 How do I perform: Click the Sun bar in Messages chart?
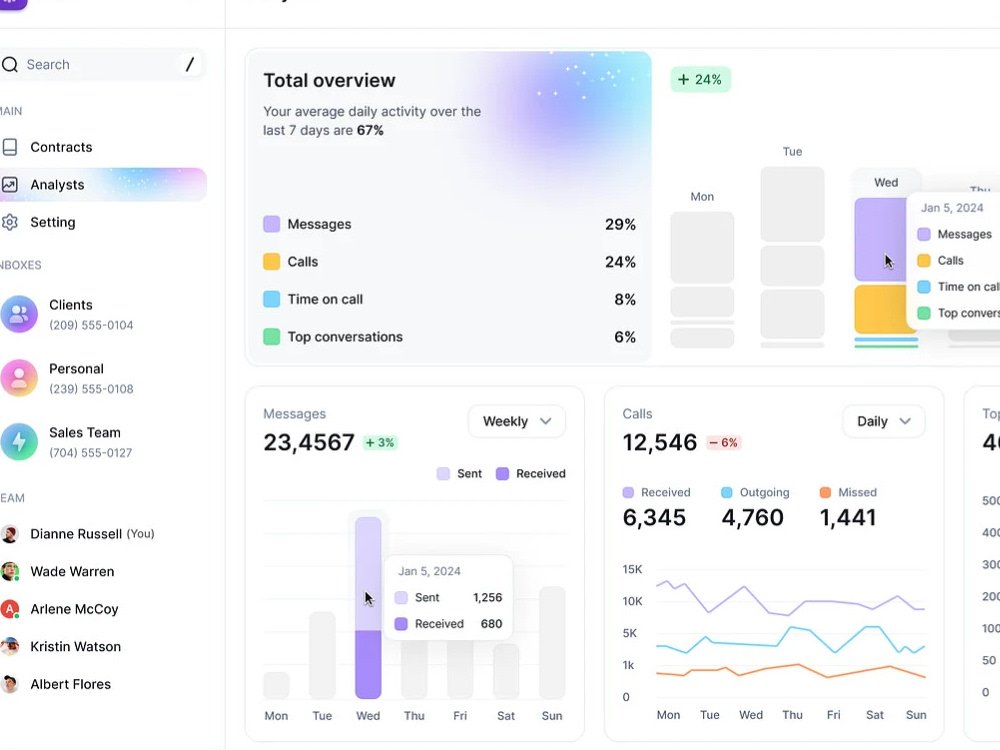tap(552, 643)
